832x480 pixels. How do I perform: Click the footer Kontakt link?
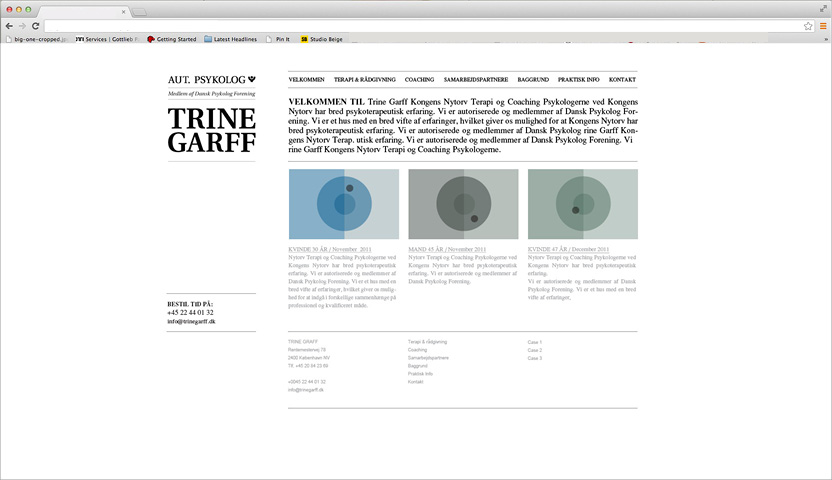pos(415,382)
